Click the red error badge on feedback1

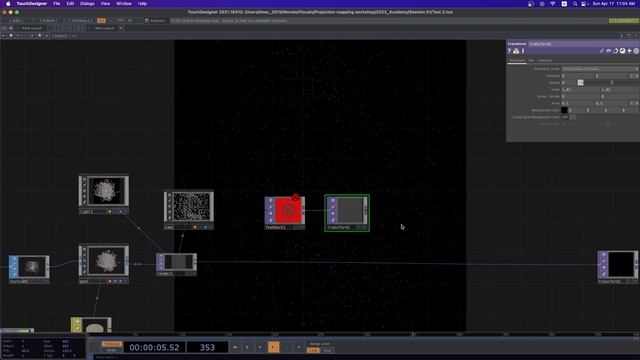tap(296, 198)
